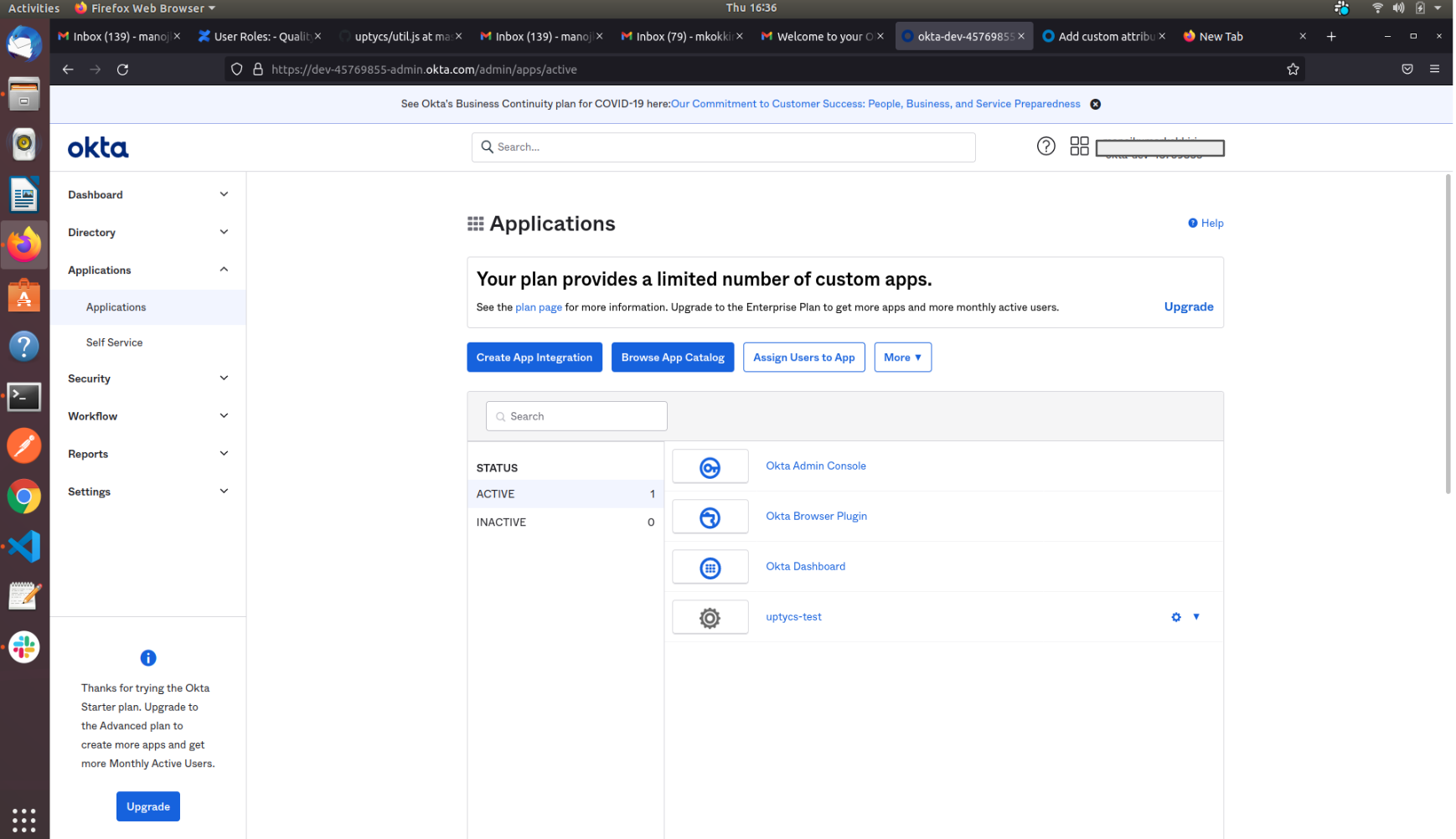Open Visual Studio Code from the dock

(23, 547)
